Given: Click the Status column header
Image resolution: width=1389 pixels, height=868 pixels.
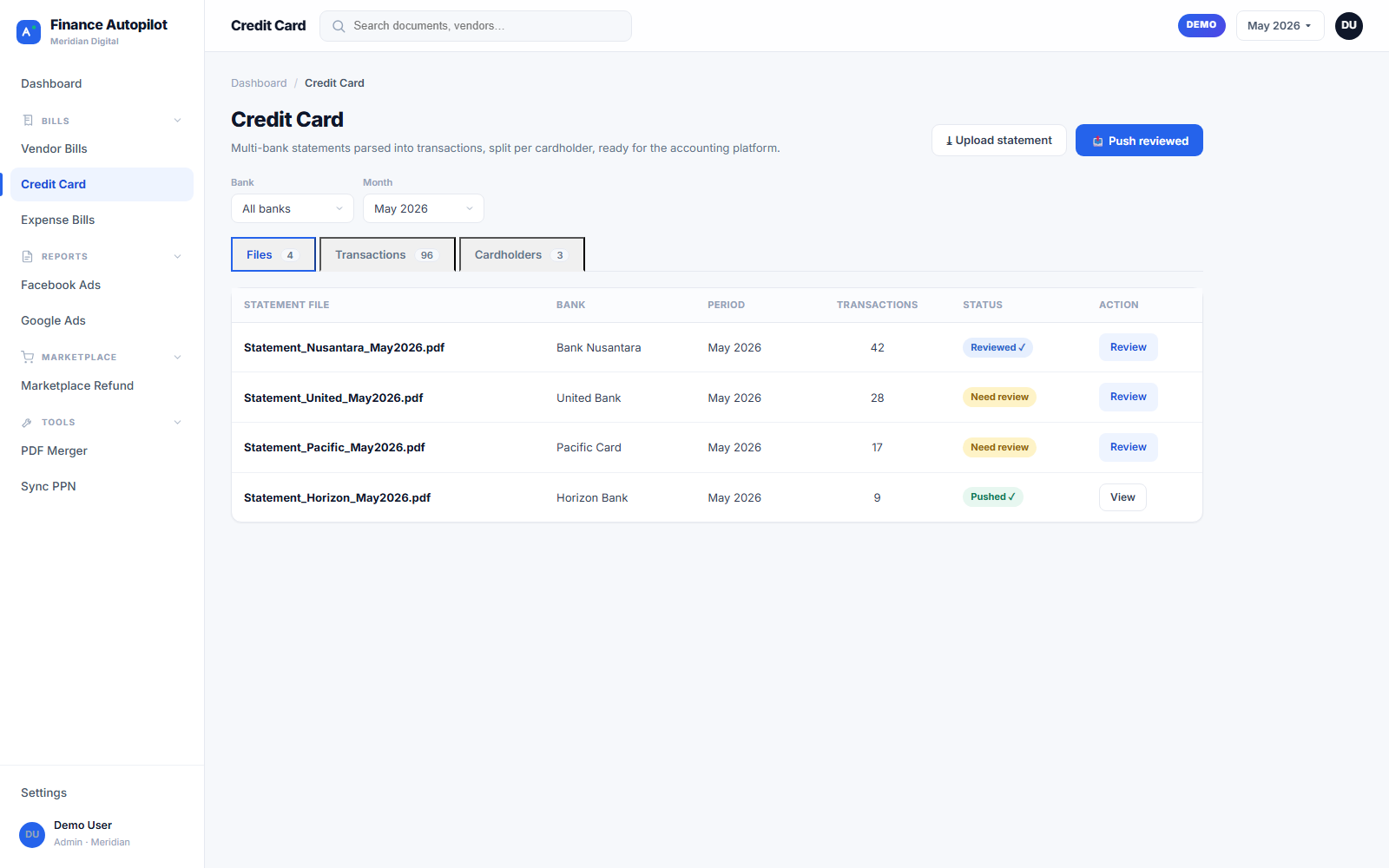Looking at the screenshot, I should 983,305.
